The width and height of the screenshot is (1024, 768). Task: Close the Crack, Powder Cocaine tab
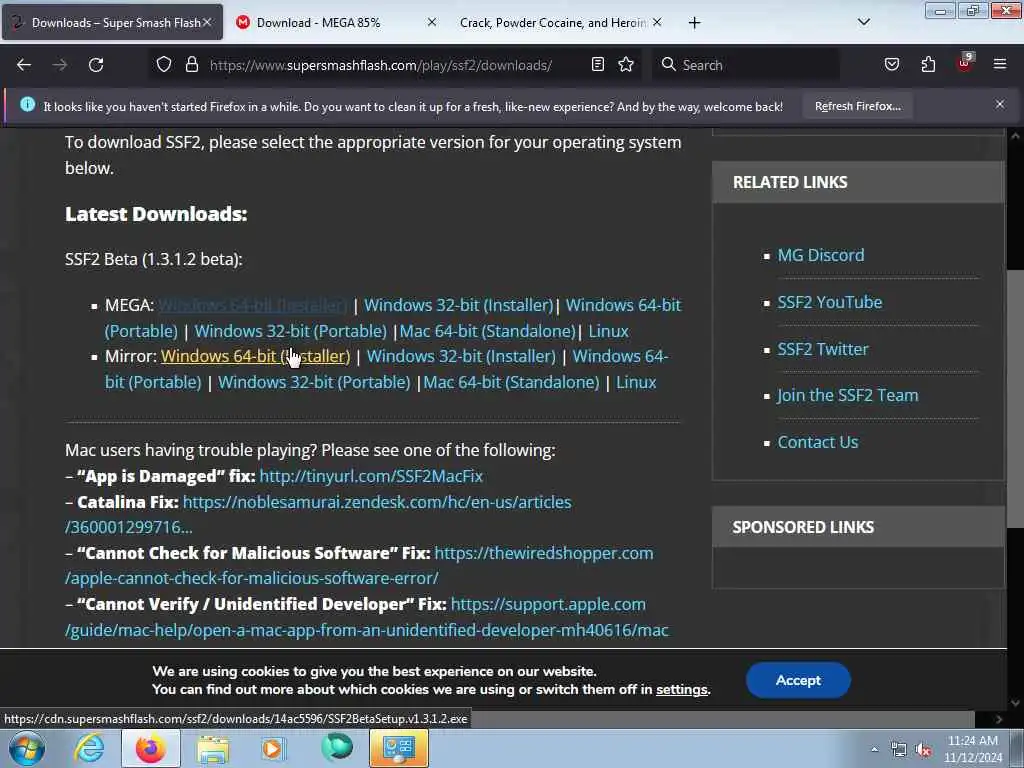657,22
